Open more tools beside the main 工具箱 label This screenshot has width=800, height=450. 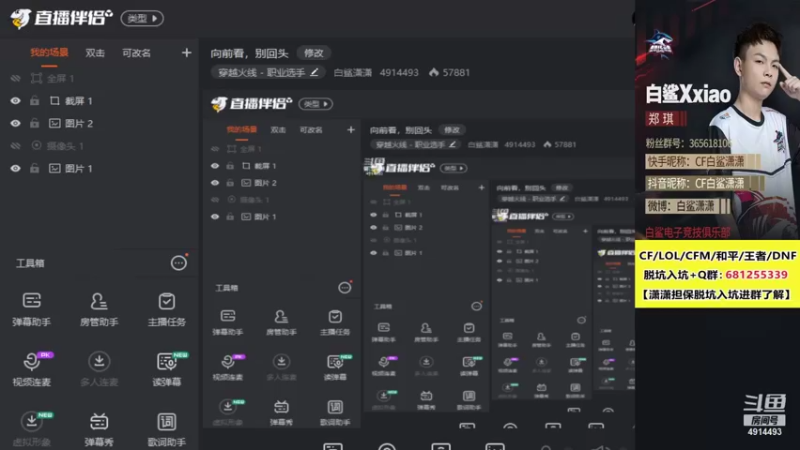pyautogui.click(x=179, y=263)
